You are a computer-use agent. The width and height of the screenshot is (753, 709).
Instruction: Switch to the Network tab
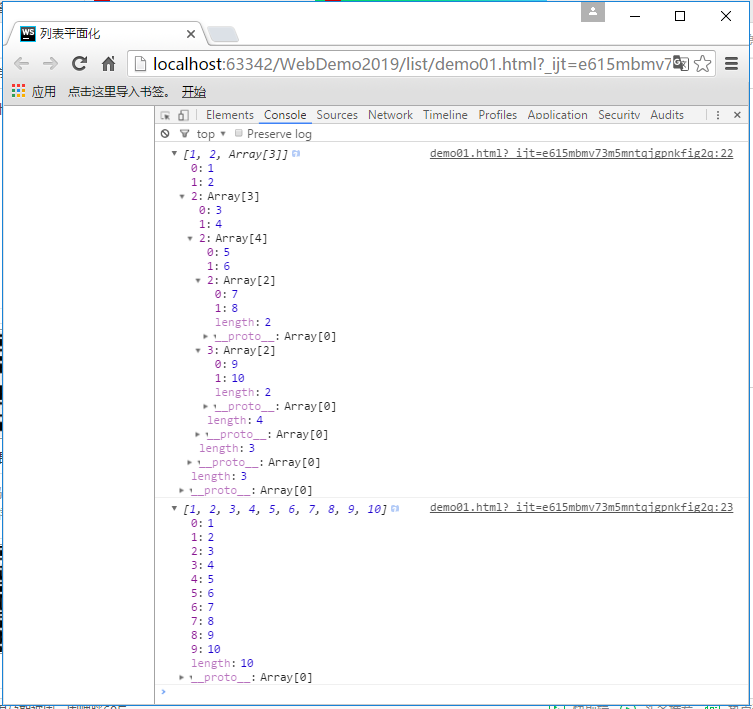(x=390, y=115)
